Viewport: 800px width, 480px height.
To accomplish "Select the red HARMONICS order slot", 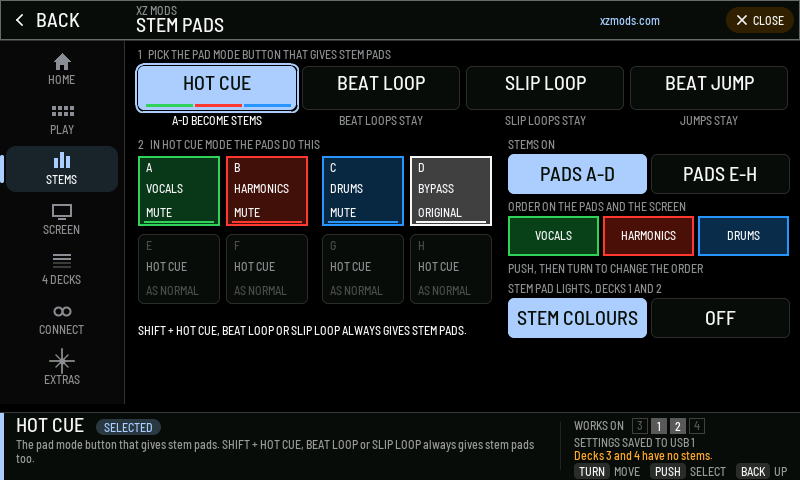I will pyautogui.click(x=648, y=236).
